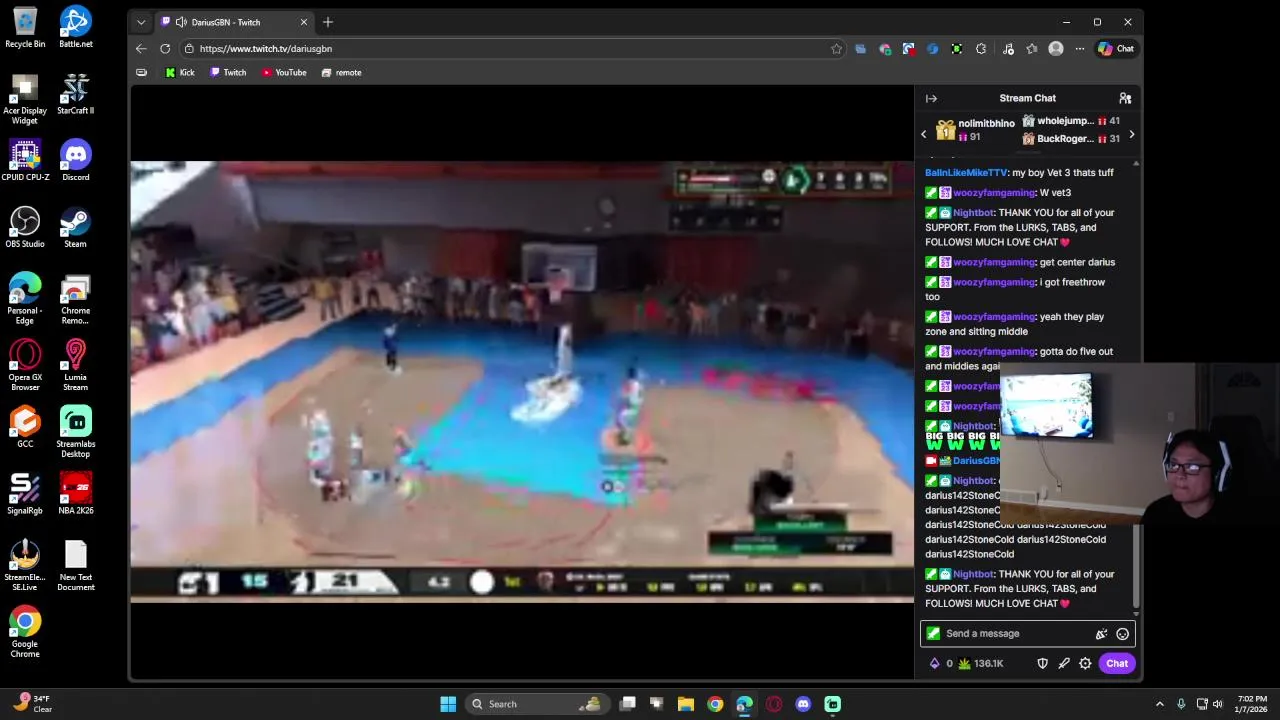Open Edge profile avatar

click(x=1056, y=48)
